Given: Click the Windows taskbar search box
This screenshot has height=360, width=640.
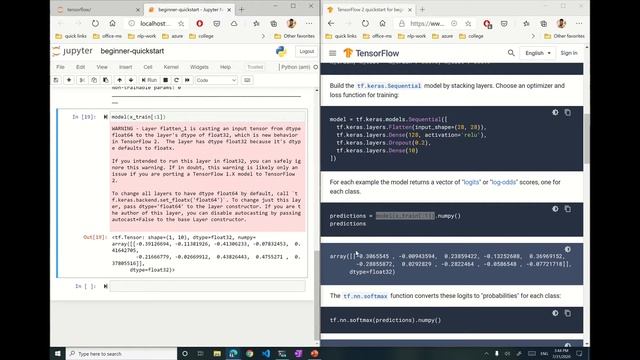Looking at the screenshot, I should pos(122,353).
